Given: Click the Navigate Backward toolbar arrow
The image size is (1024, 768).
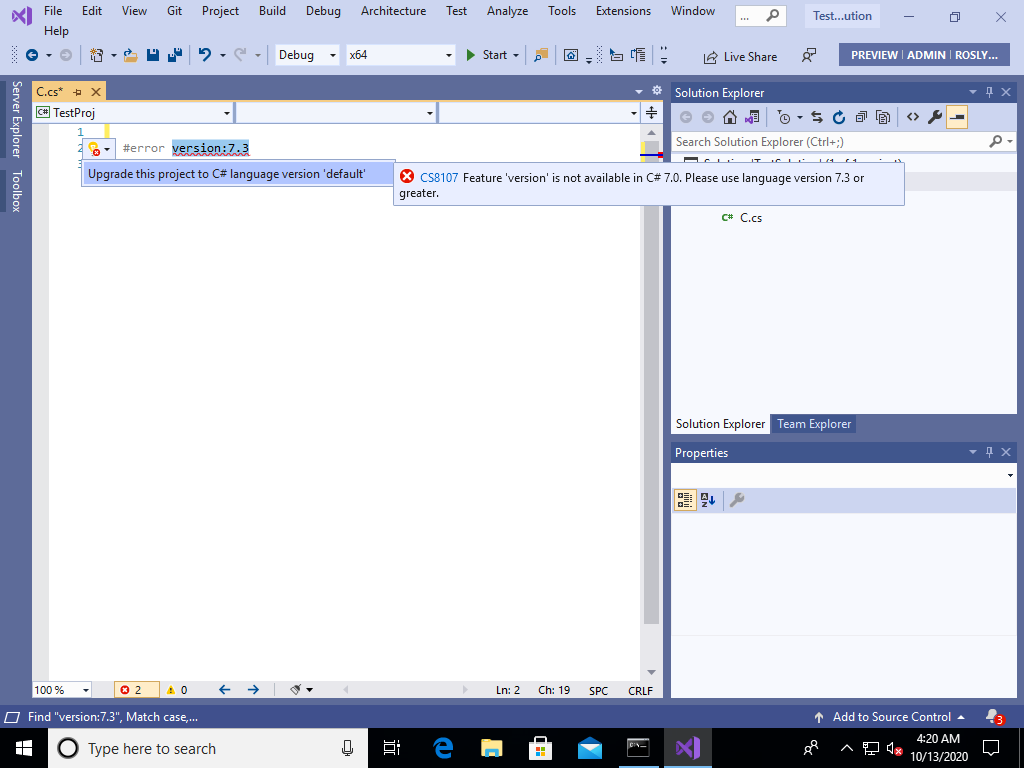Looking at the screenshot, I should (x=31, y=56).
